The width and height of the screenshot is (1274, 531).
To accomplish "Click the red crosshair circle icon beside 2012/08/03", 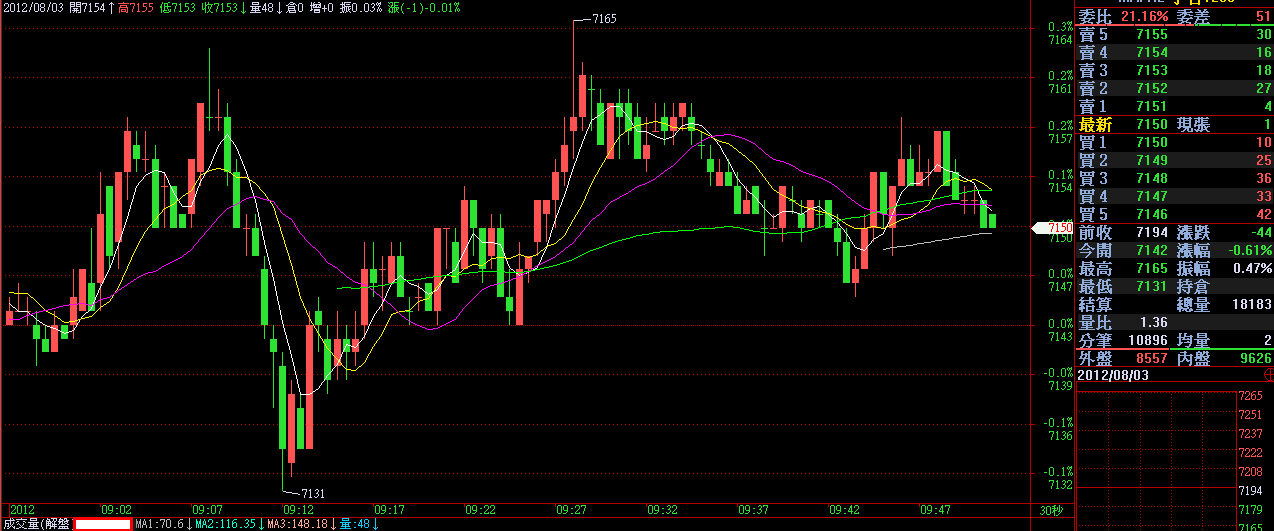I will [x=1267, y=374].
